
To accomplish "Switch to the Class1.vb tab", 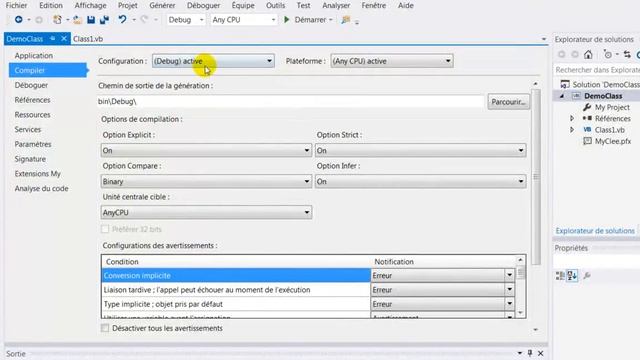I will pos(88,39).
